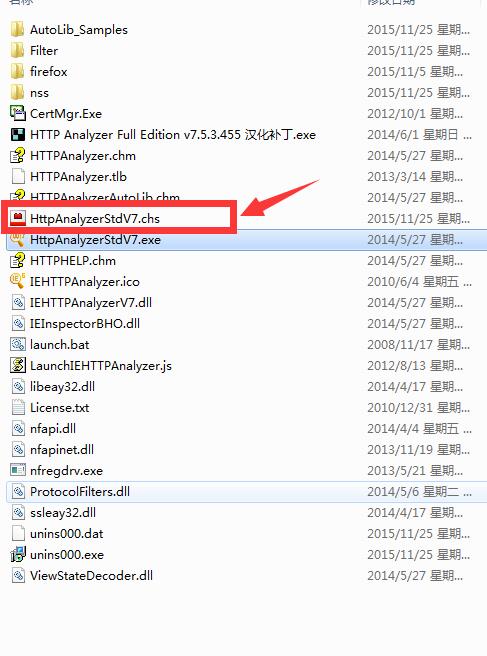
Task: Select the unins000.exe file name
Action: point(67,555)
